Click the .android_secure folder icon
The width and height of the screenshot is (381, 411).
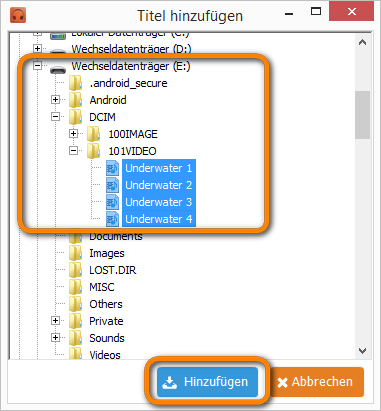(76, 83)
